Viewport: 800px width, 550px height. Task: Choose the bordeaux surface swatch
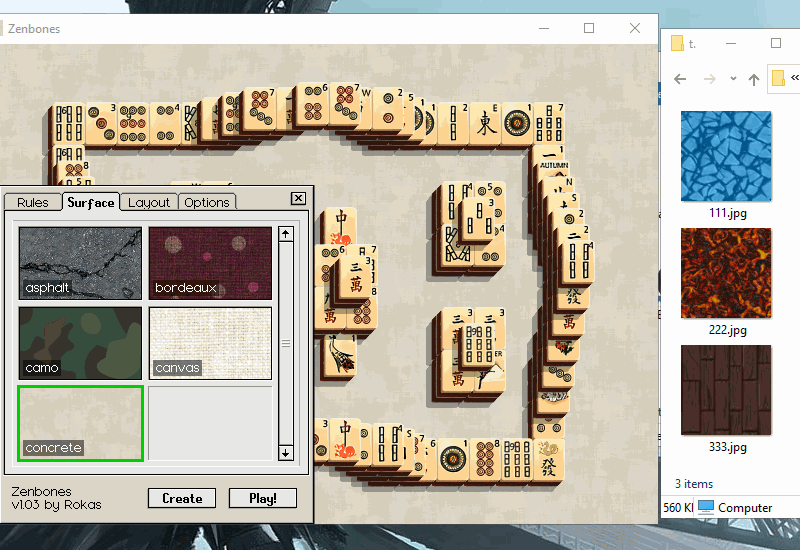[x=210, y=263]
